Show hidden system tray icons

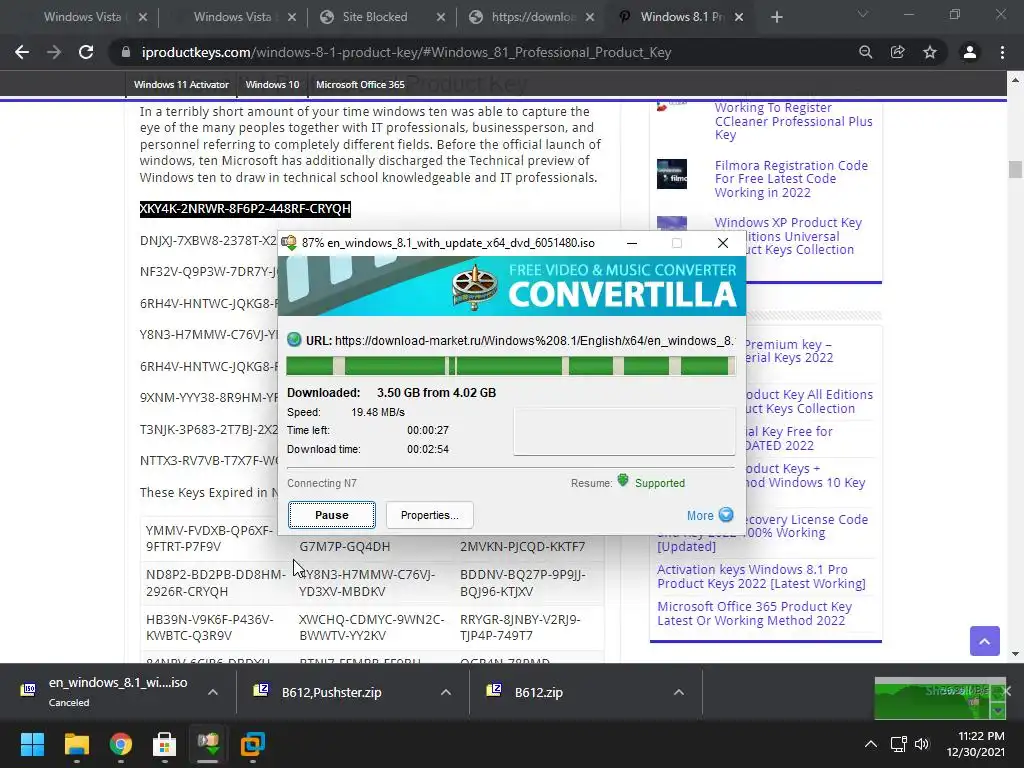click(x=871, y=744)
